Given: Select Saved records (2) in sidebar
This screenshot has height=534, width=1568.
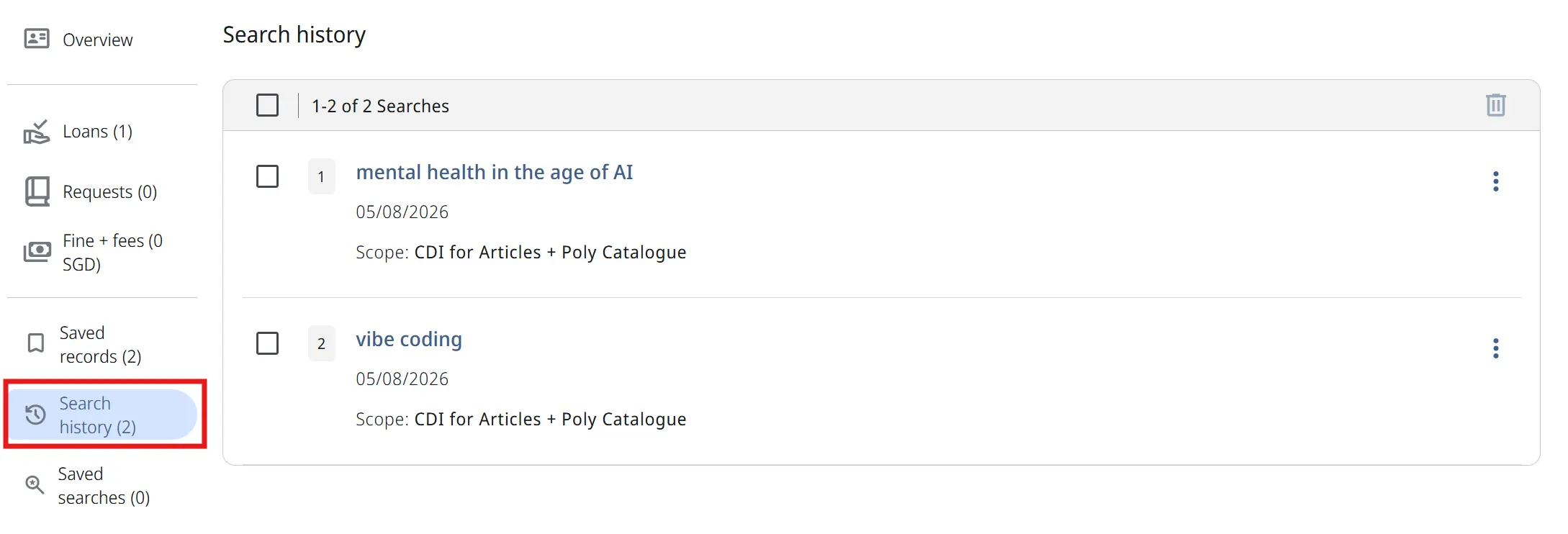Looking at the screenshot, I should (x=100, y=345).
